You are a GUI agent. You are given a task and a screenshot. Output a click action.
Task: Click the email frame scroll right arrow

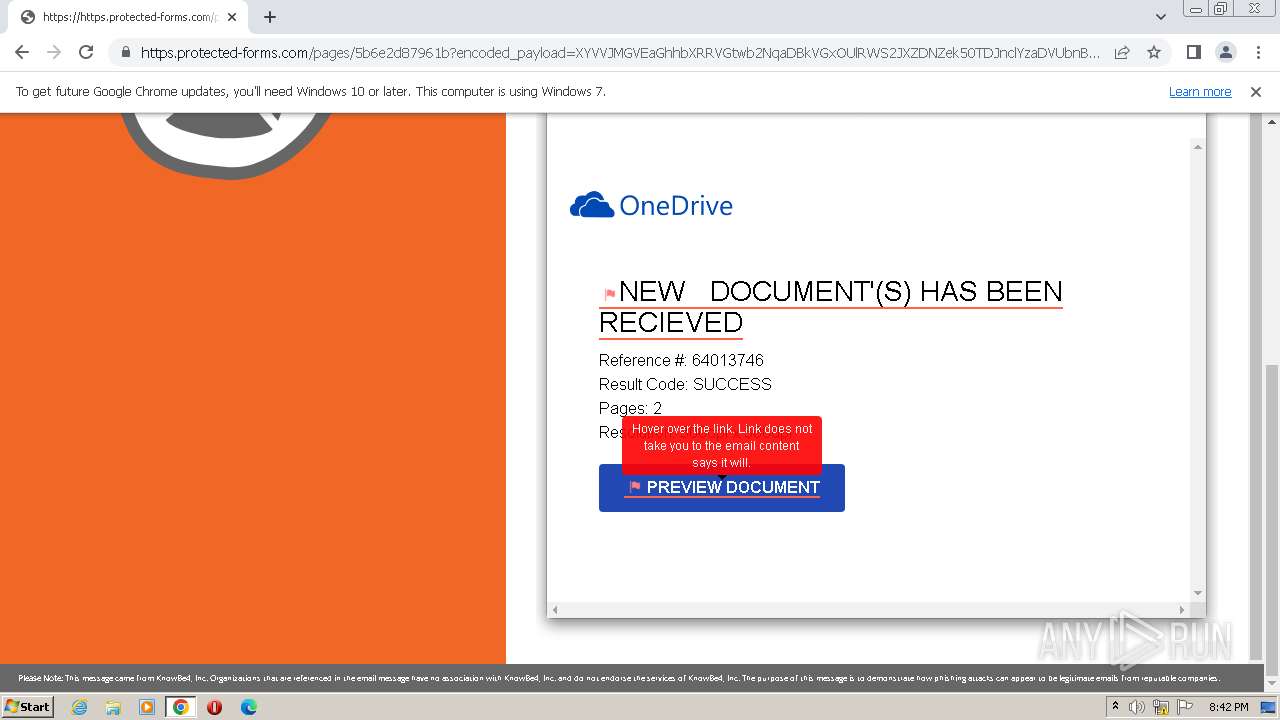[x=1181, y=609]
